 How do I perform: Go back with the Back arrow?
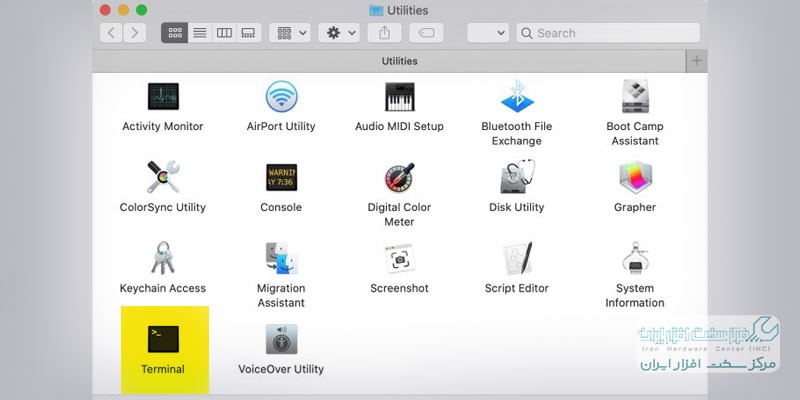click(111, 33)
